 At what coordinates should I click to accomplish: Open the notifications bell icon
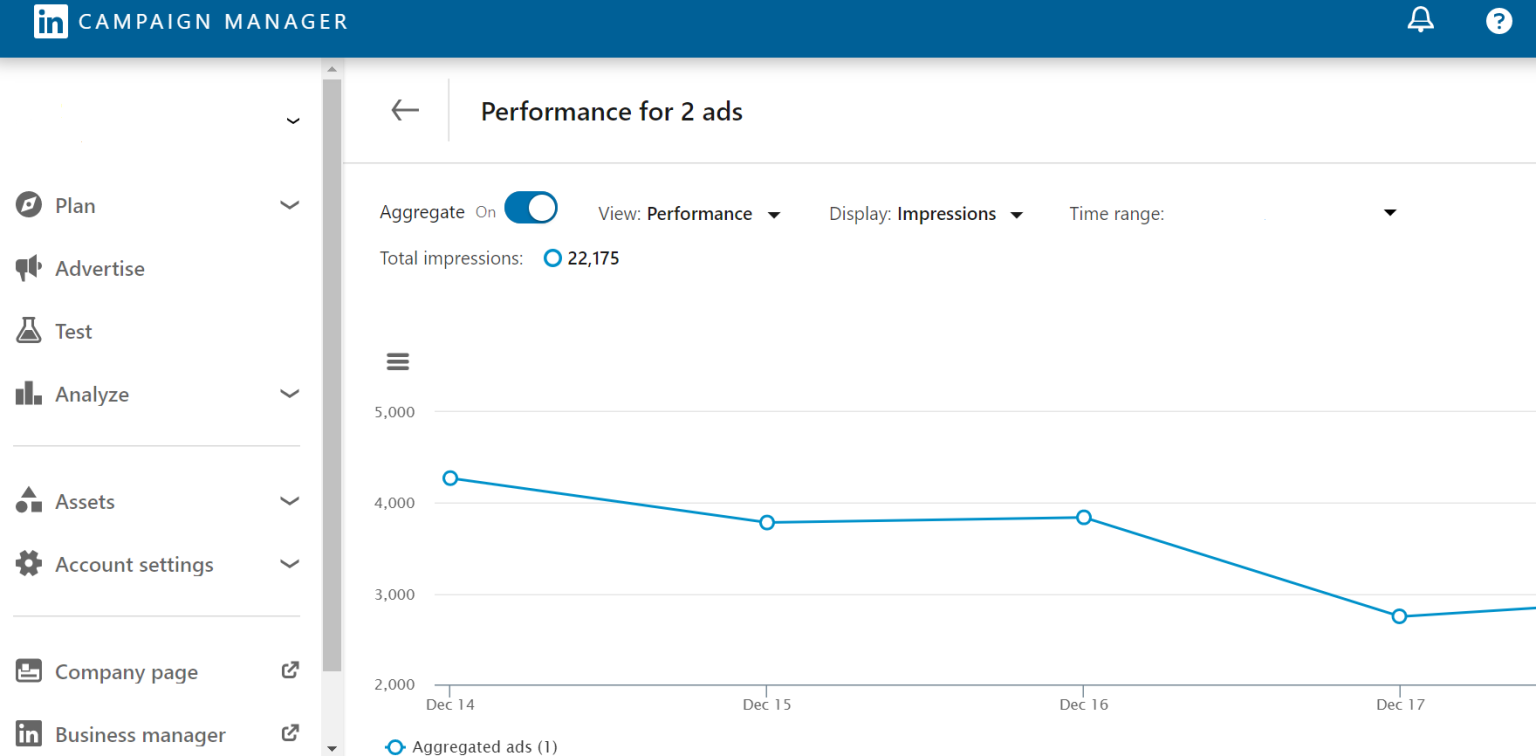click(1420, 19)
